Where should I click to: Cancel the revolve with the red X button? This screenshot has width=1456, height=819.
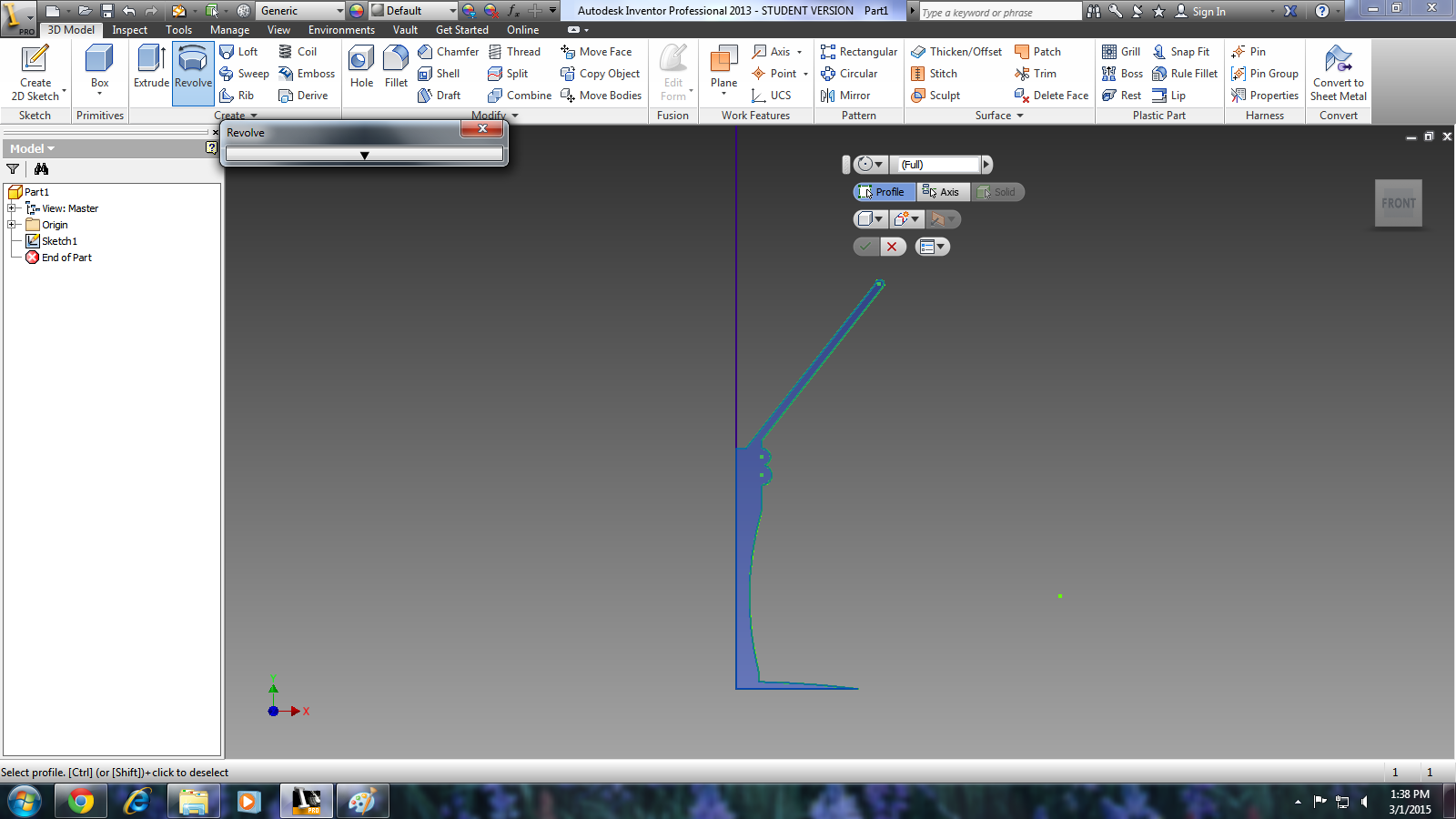click(x=893, y=247)
